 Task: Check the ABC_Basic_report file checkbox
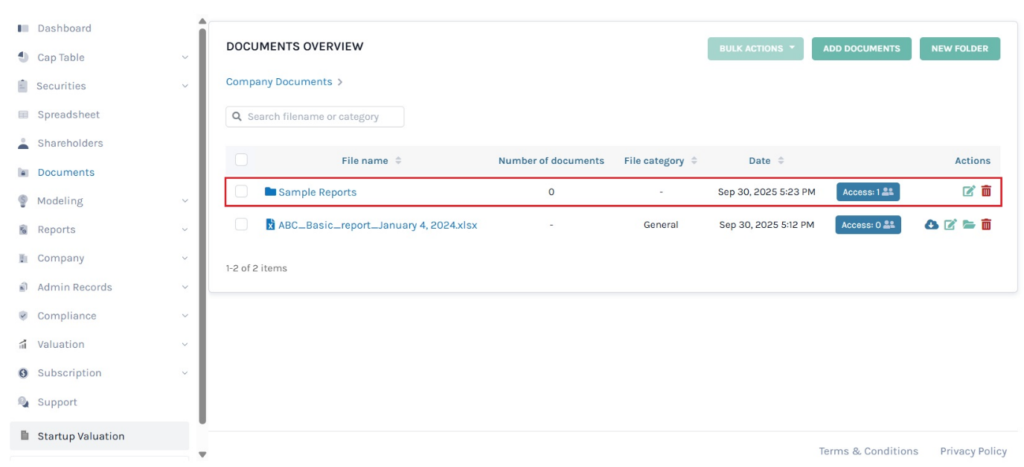[241, 225]
